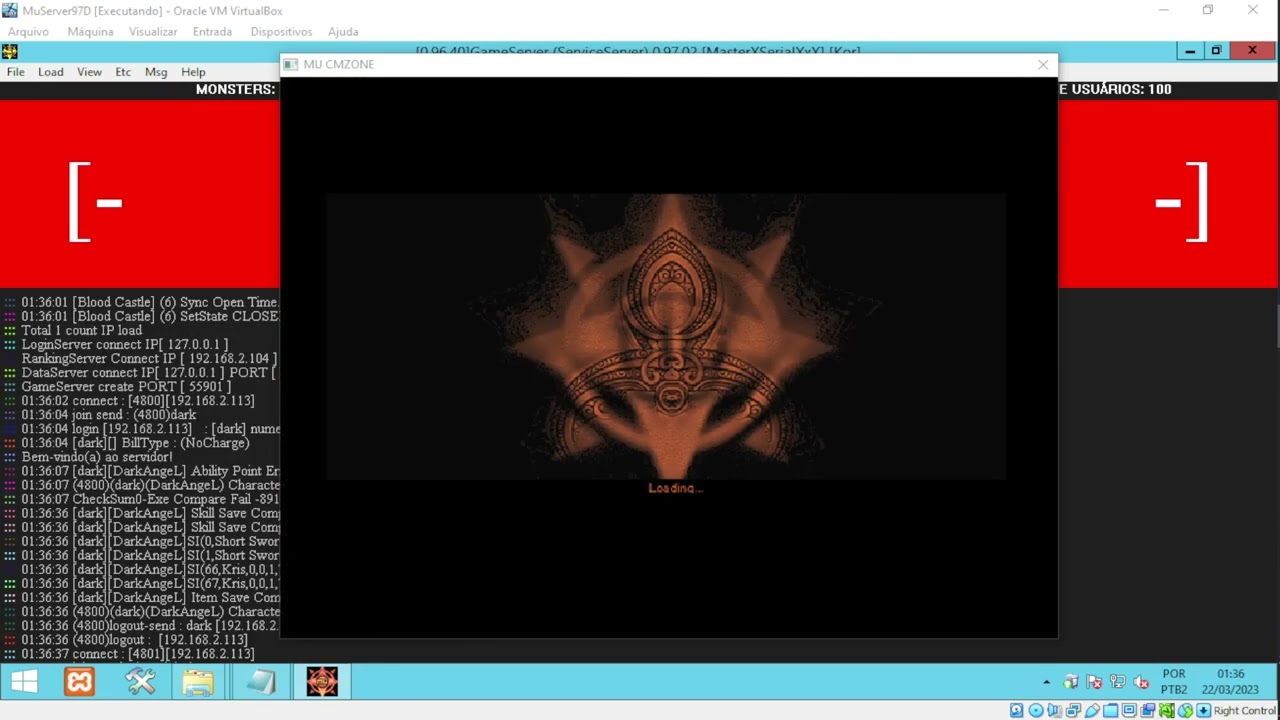Open the Windows Start button
Screen dimensions: 1280x720
(x=24, y=682)
